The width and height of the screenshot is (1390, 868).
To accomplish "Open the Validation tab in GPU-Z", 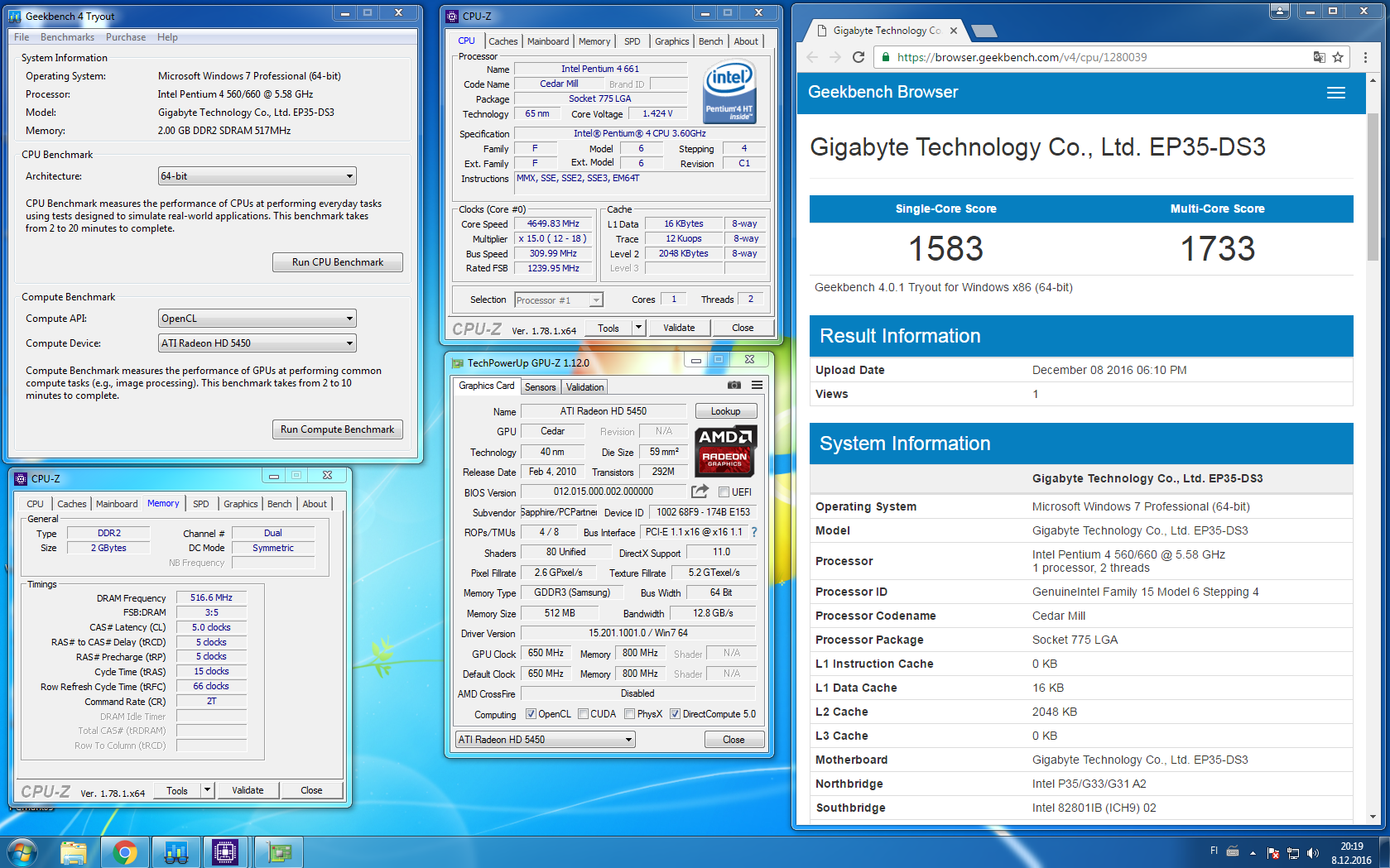I will click(x=585, y=387).
